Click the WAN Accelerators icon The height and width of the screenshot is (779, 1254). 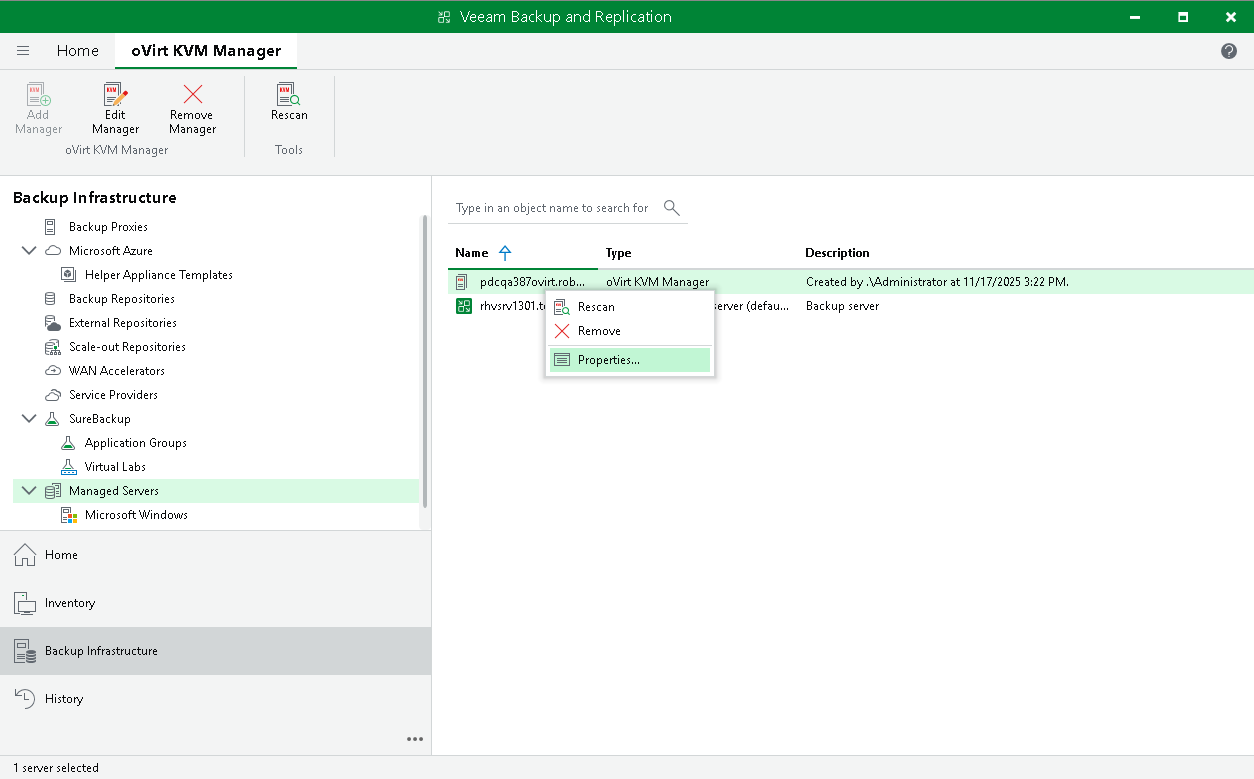(53, 371)
